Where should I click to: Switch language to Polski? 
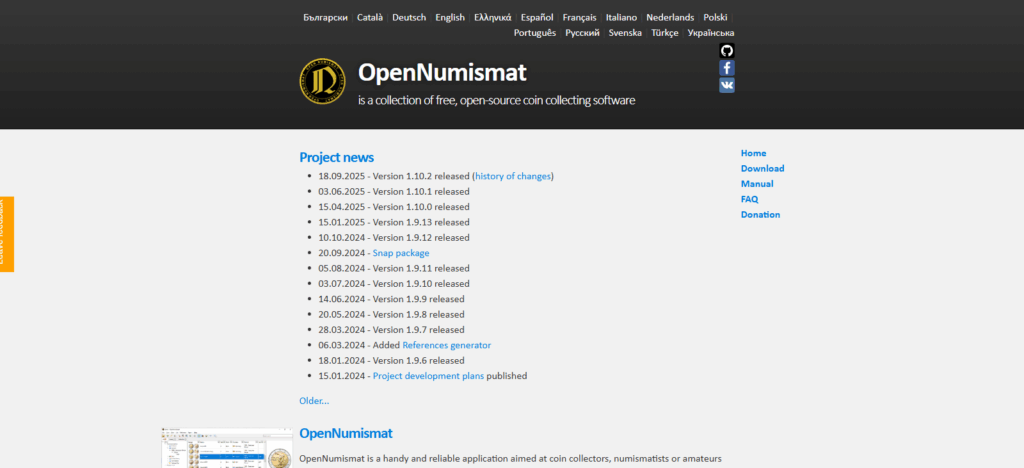(715, 18)
